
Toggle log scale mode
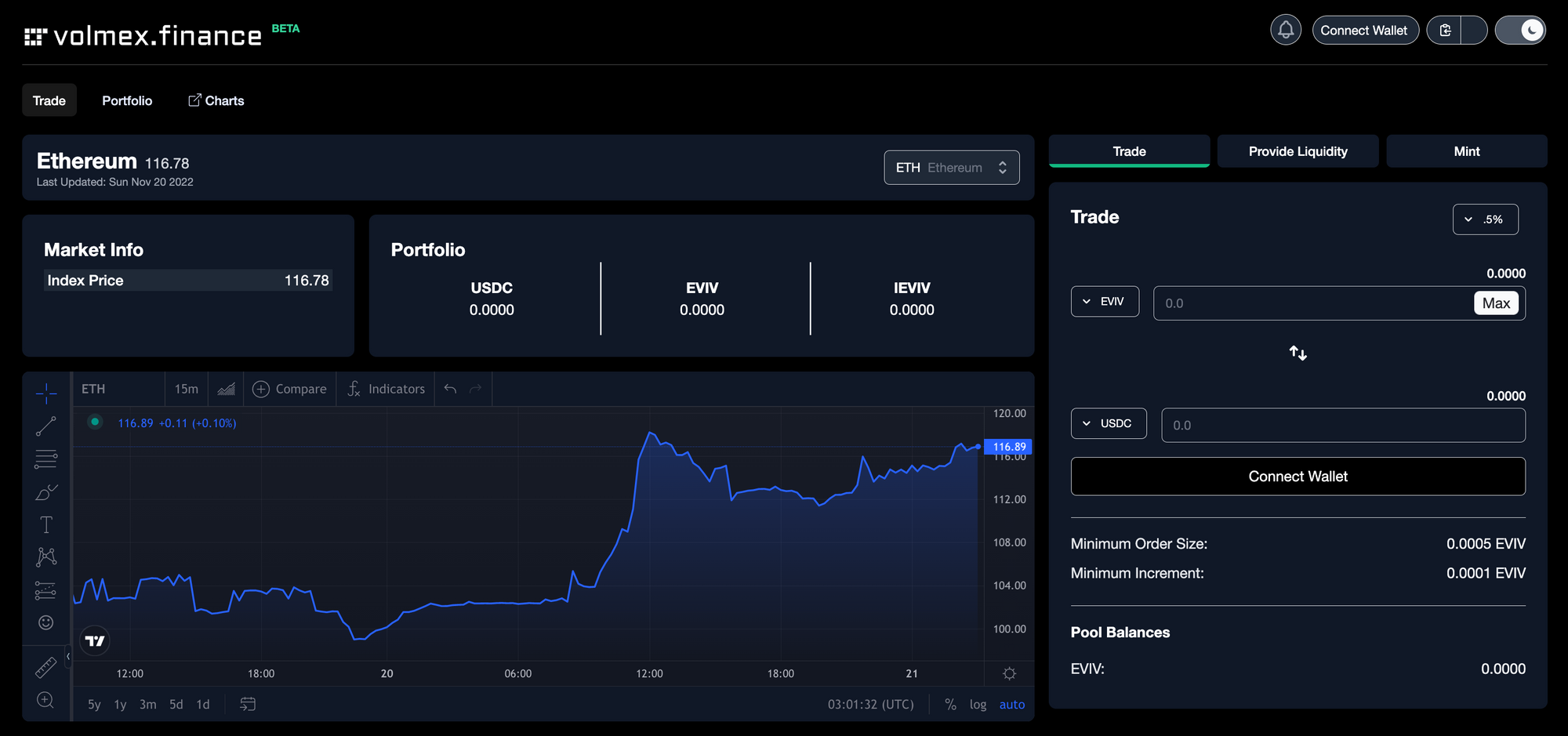click(978, 705)
